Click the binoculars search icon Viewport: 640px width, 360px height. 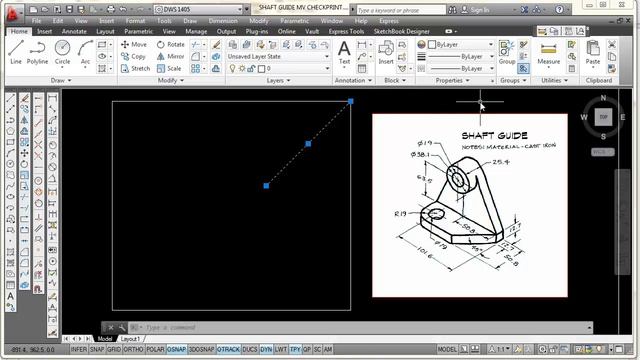(452, 9)
